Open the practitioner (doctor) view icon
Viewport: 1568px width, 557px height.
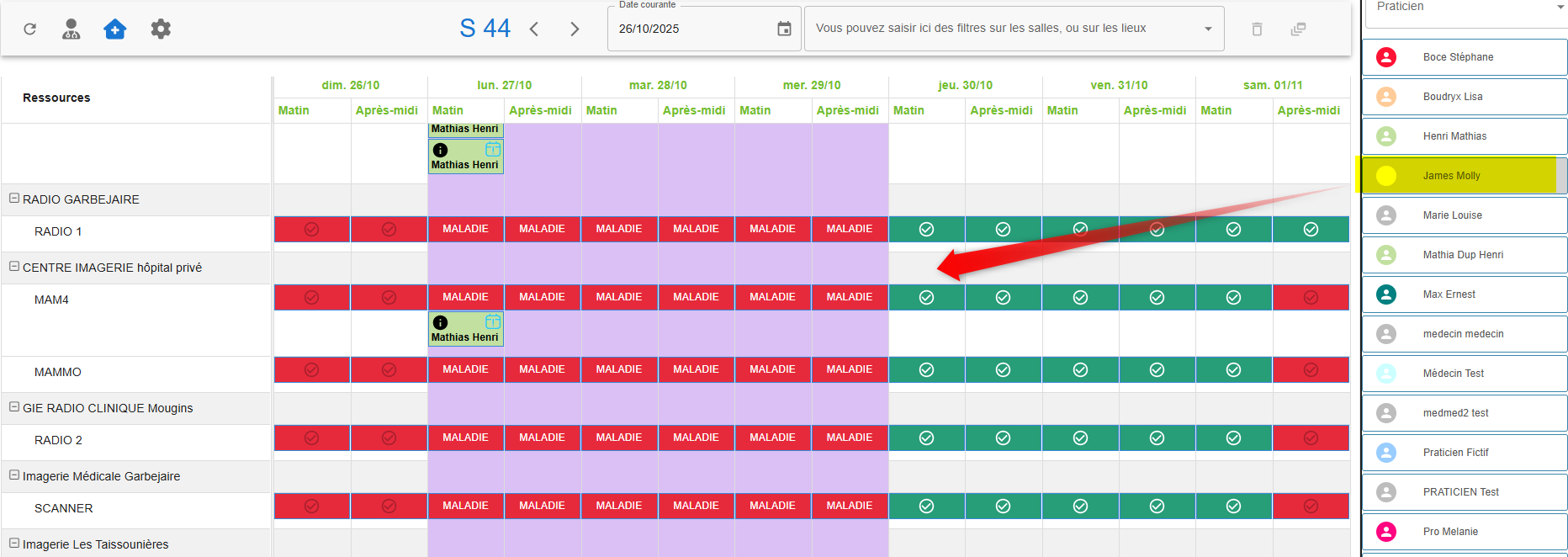point(72,29)
